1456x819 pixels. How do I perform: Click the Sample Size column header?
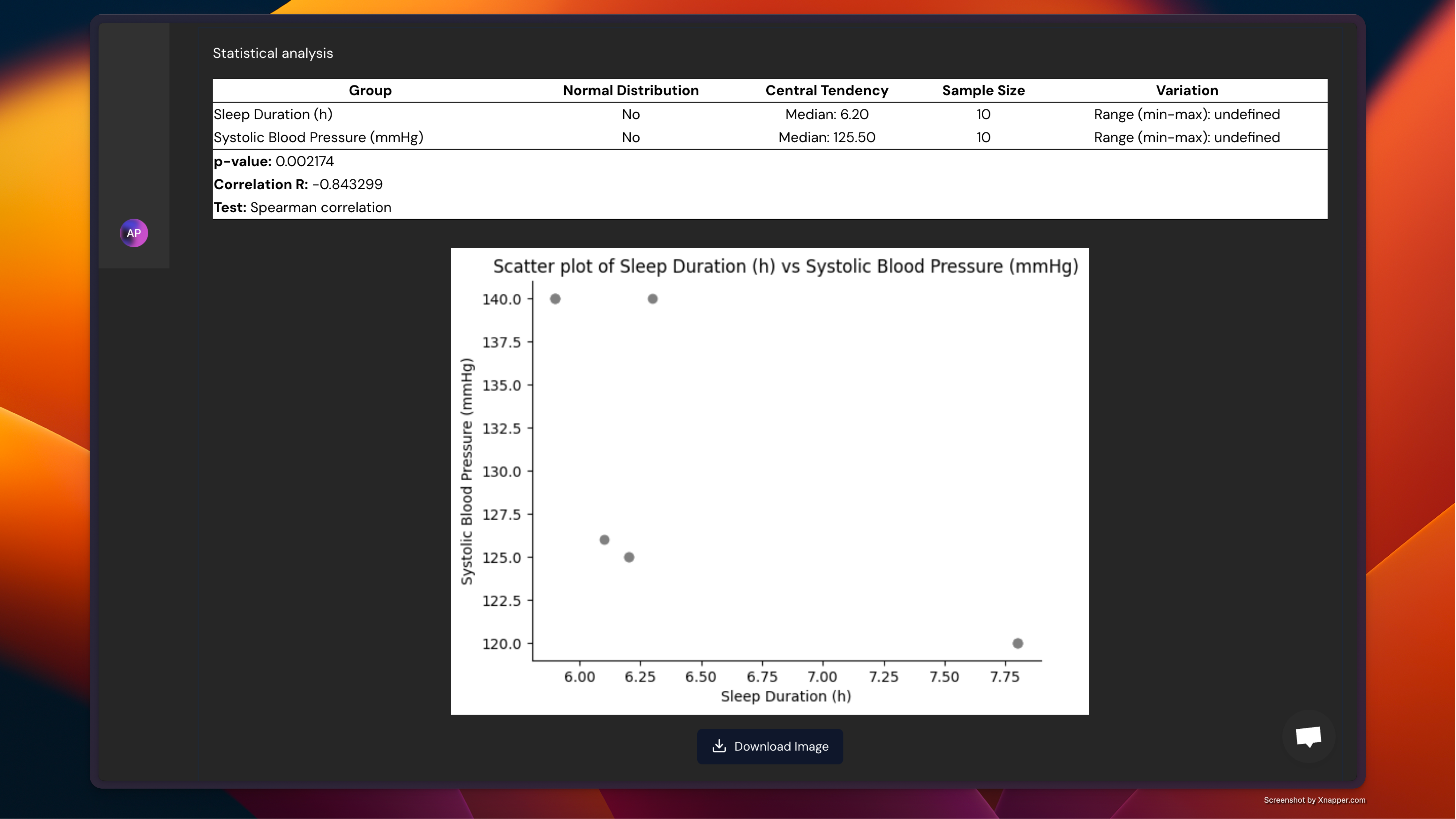click(983, 90)
